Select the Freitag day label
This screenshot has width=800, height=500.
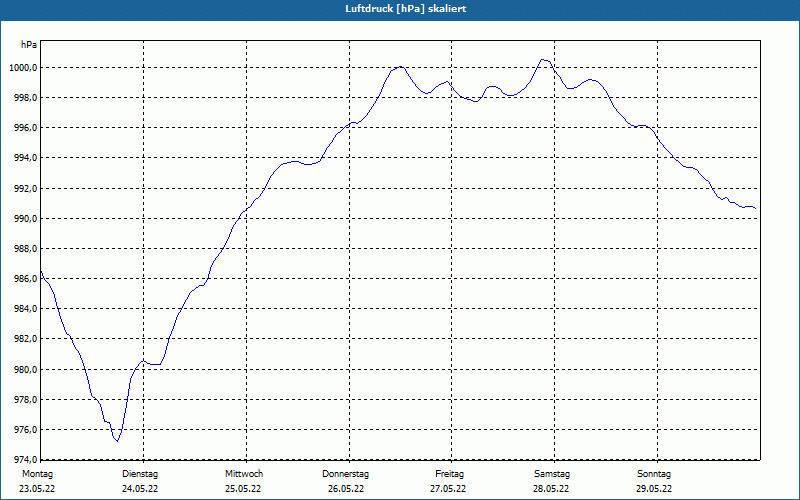point(449,474)
